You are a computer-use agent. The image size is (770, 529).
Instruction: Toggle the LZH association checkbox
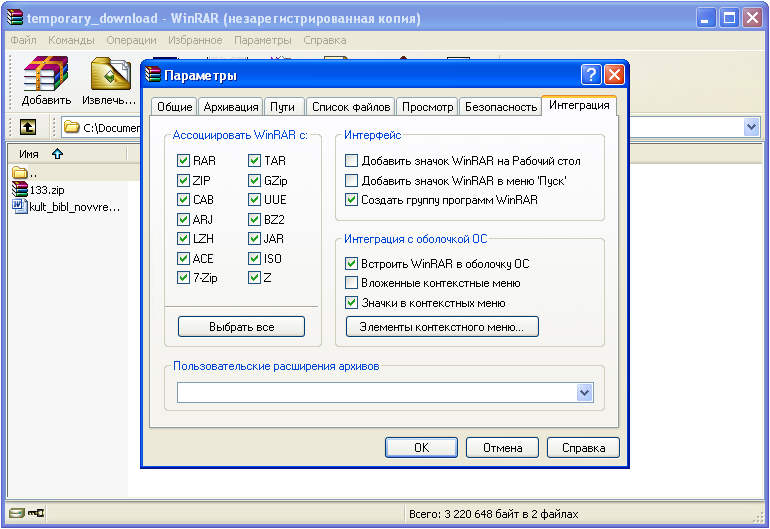pos(183,238)
